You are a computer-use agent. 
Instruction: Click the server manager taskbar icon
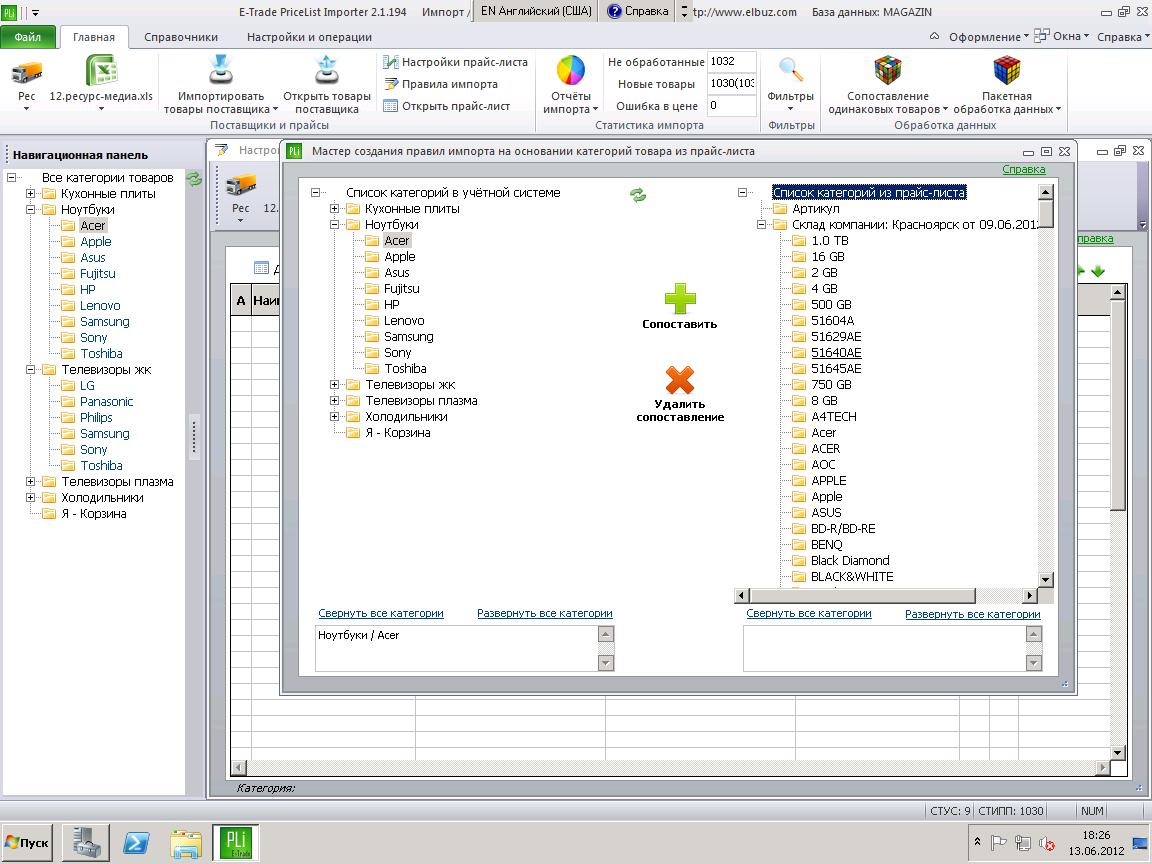coord(86,843)
